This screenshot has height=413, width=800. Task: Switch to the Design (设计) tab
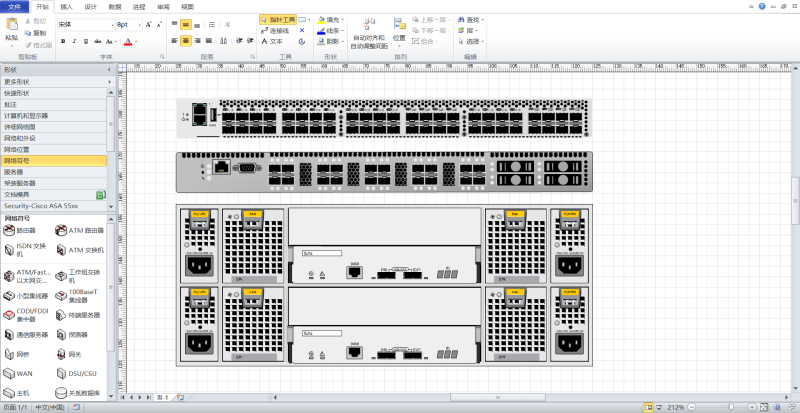pyautogui.click(x=90, y=7)
